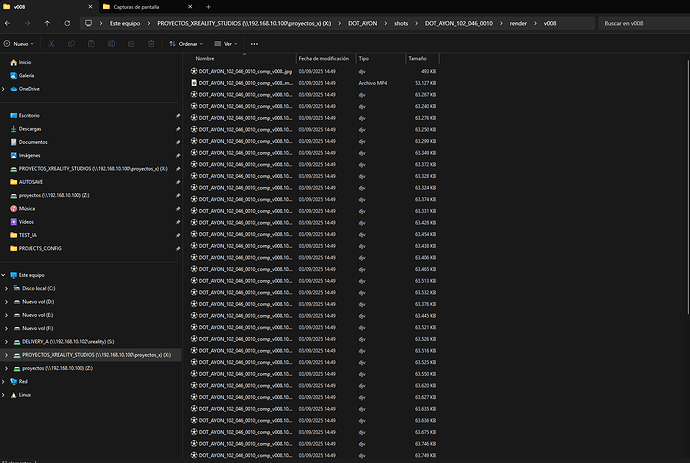This screenshot has width=690, height=463.
Task: Add a new tab with plus button
Action: tap(209, 6)
